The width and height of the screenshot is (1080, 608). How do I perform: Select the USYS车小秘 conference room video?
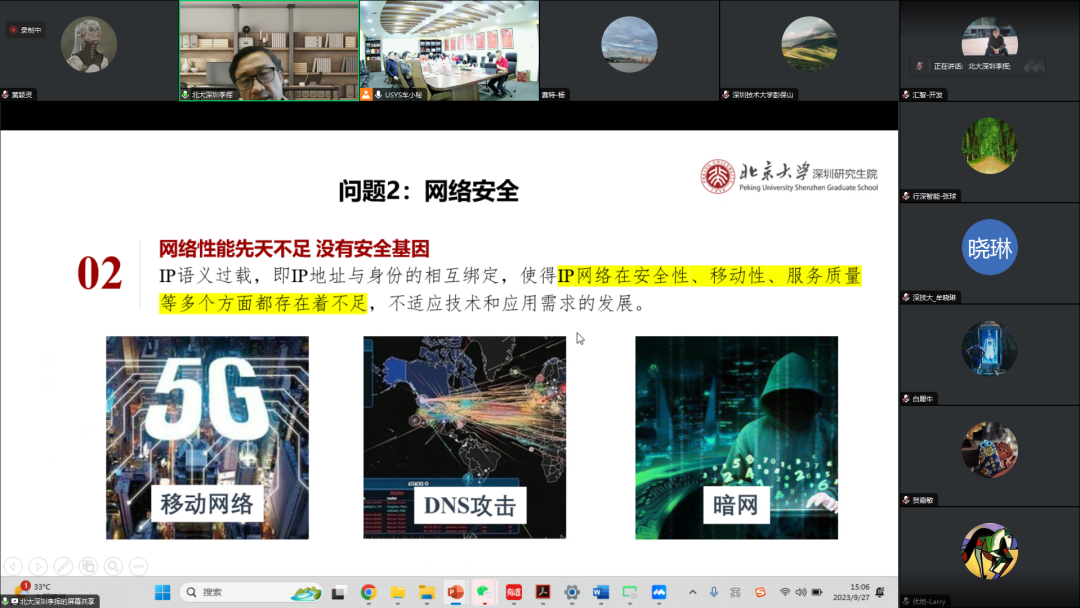449,50
